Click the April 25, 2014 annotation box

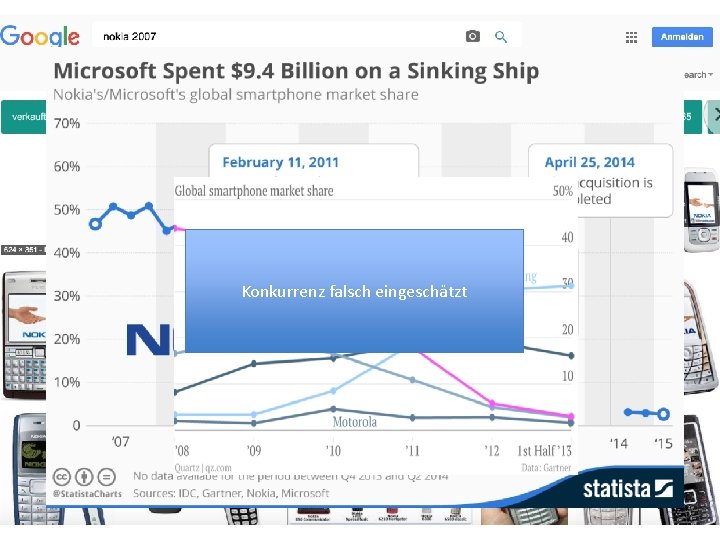tap(597, 180)
